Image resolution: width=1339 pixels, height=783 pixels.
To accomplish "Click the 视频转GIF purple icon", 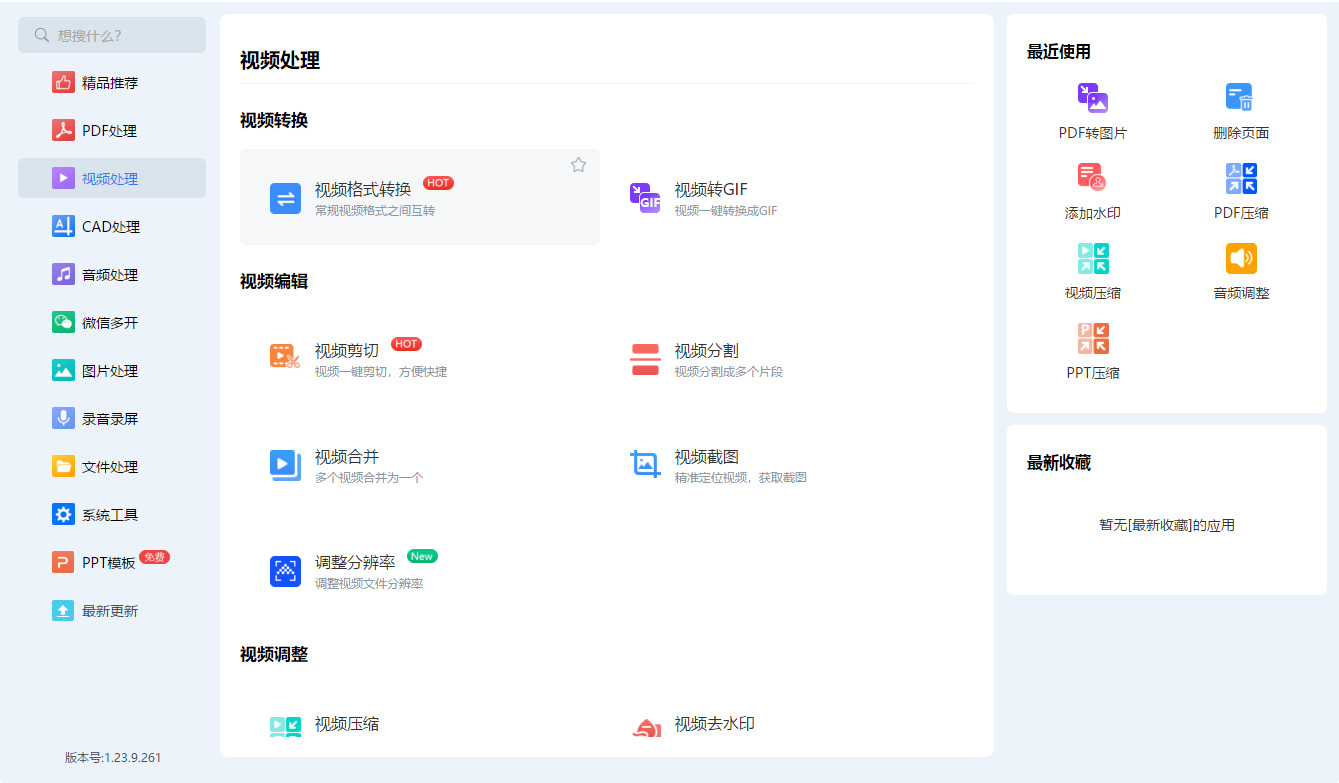I will coord(645,198).
